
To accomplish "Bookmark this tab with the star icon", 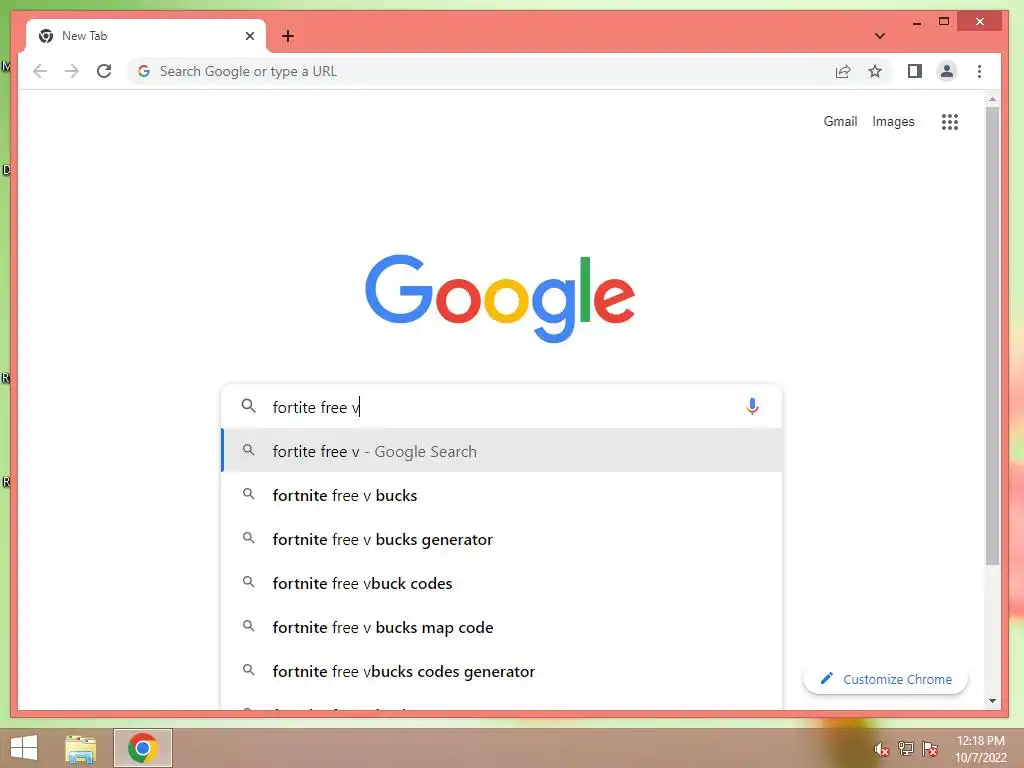I will [x=875, y=71].
